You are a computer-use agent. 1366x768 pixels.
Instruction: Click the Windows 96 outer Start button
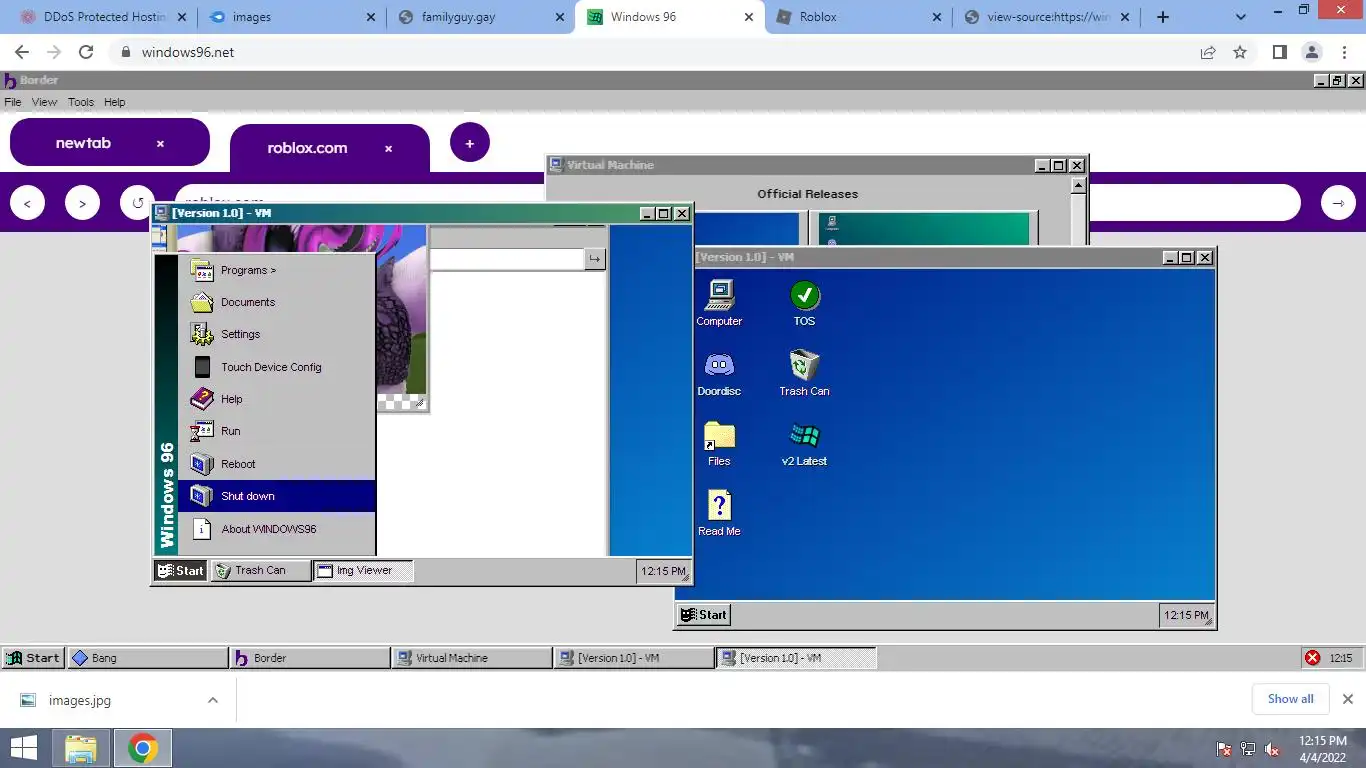[x=32, y=658]
